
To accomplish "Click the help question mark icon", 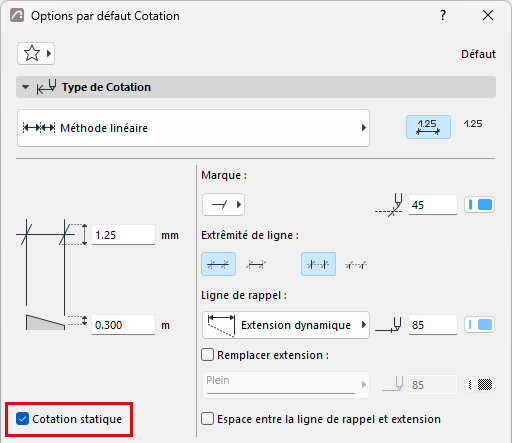I will click(443, 15).
